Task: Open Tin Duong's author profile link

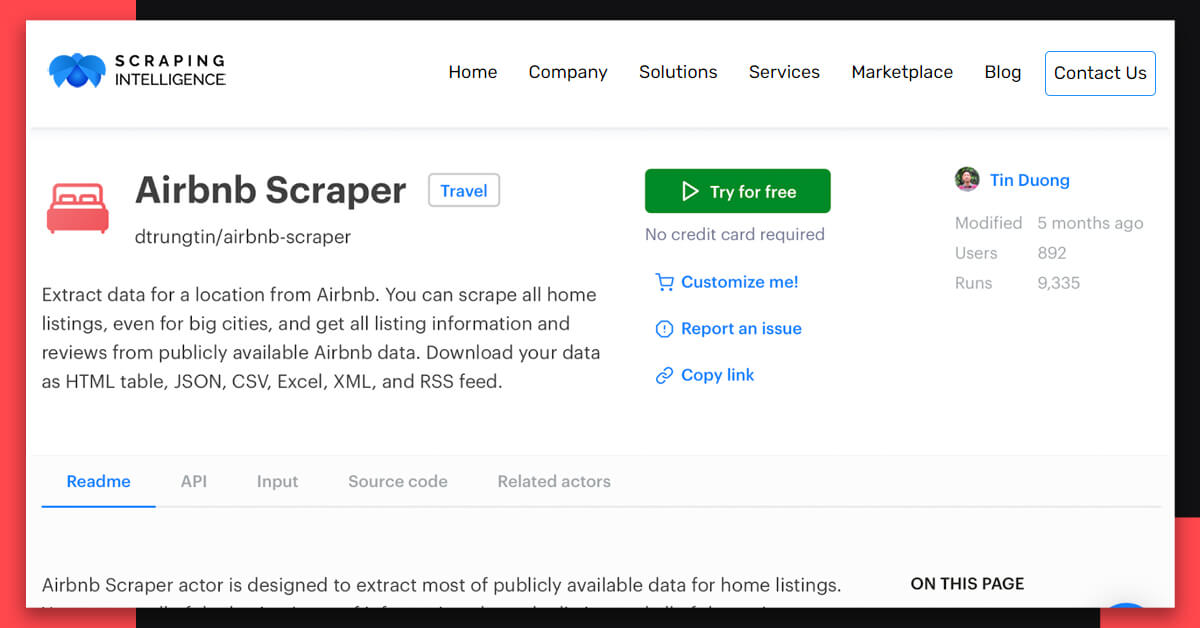Action: pos(1030,180)
